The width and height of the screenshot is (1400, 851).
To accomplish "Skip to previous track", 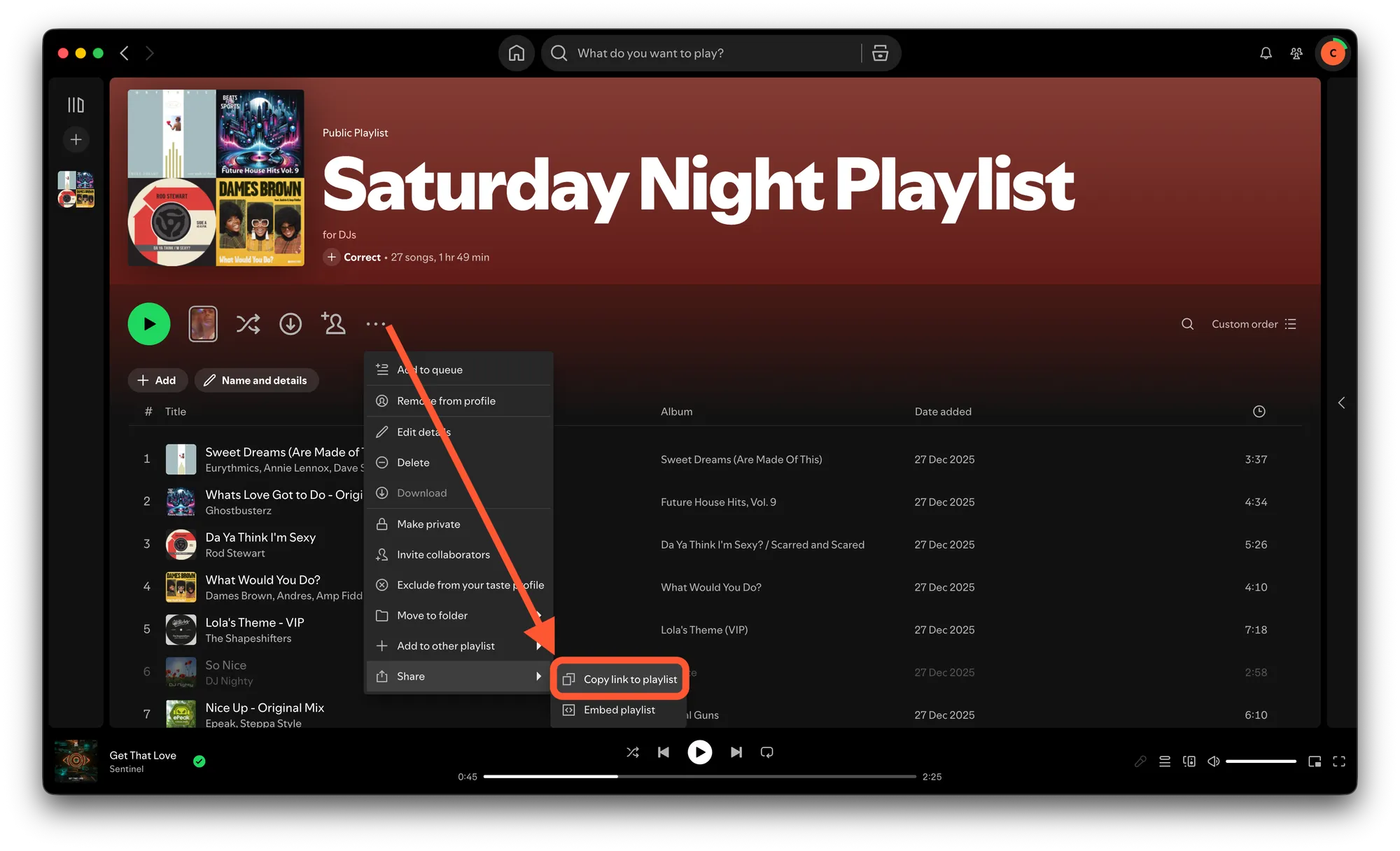I will pos(664,752).
